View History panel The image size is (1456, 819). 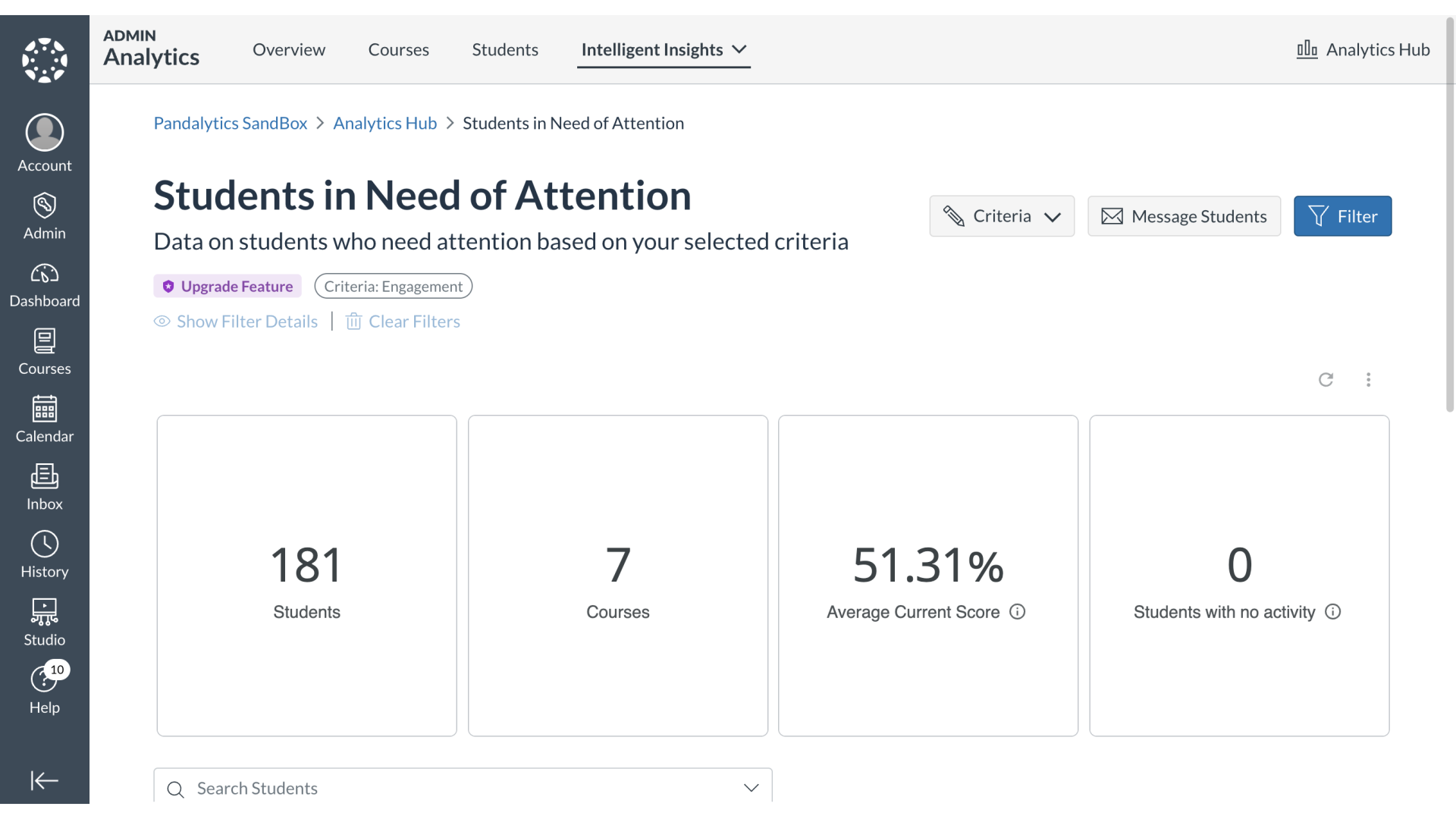(x=44, y=554)
